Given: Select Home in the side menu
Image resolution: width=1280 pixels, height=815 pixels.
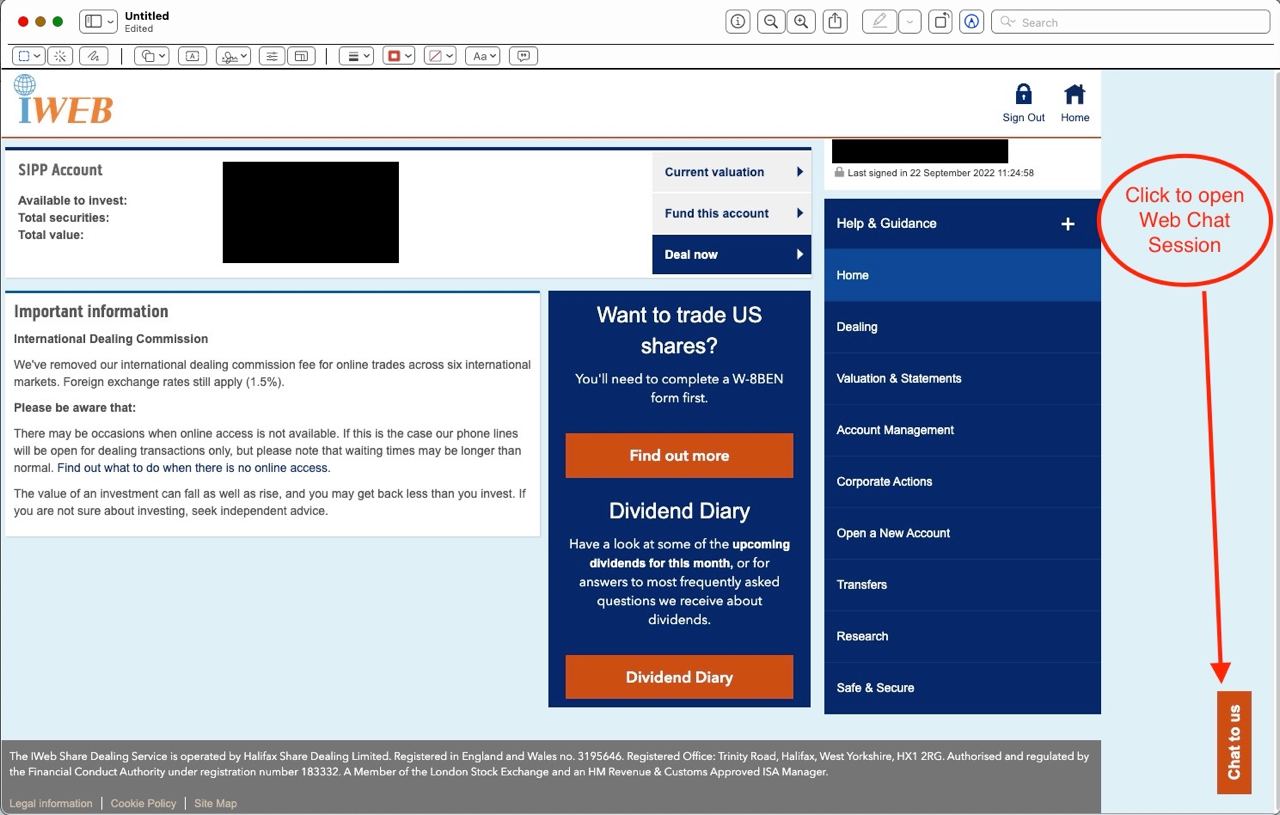Looking at the screenshot, I should 962,275.
